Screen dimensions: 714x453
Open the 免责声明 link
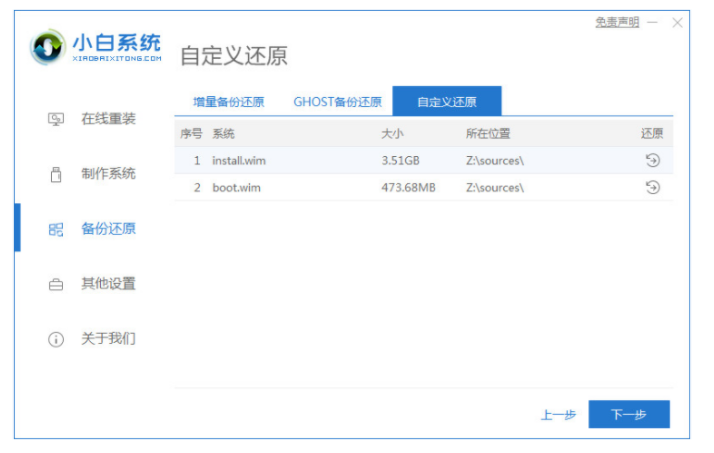[x=616, y=22]
